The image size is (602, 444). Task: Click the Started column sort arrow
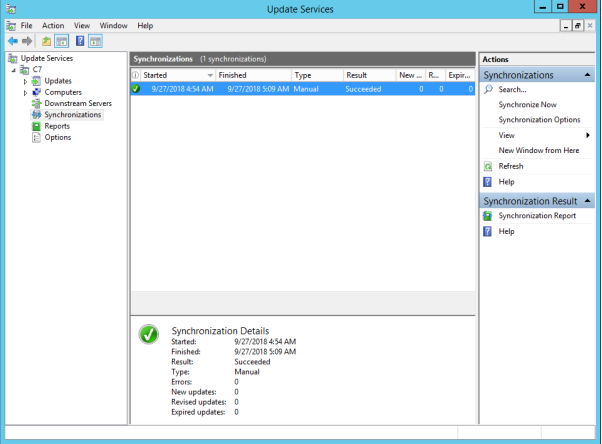(x=210, y=75)
